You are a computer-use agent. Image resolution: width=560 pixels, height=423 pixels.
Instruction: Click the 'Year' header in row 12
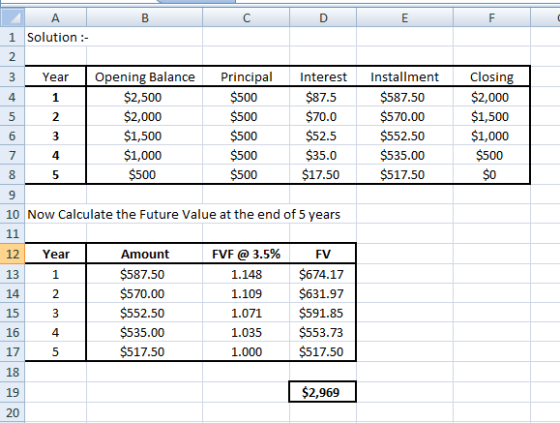click(55, 254)
